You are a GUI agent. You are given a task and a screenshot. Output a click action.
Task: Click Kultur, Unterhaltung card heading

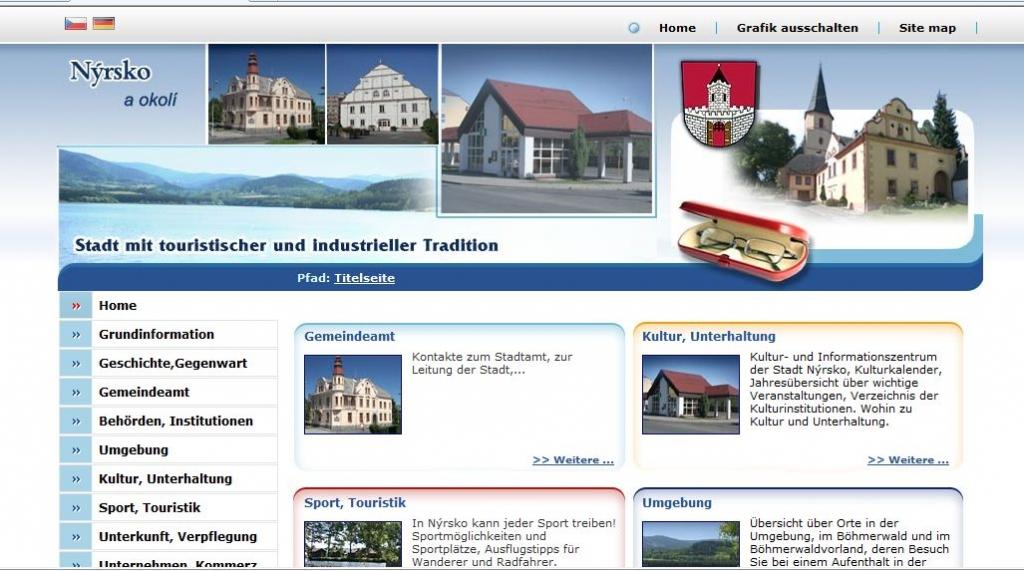click(x=709, y=336)
